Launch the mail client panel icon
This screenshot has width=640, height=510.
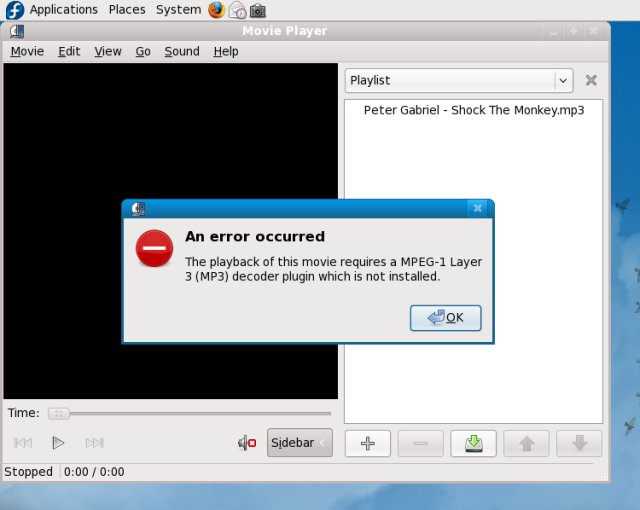pyautogui.click(x=237, y=10)
